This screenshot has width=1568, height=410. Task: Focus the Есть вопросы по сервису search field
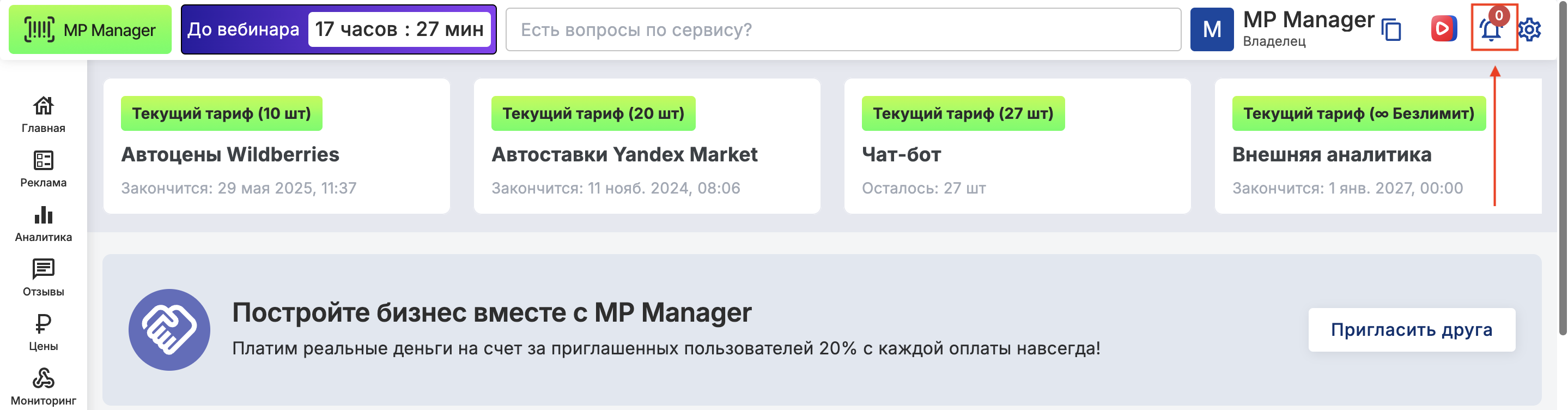click(x=842, y=29)
